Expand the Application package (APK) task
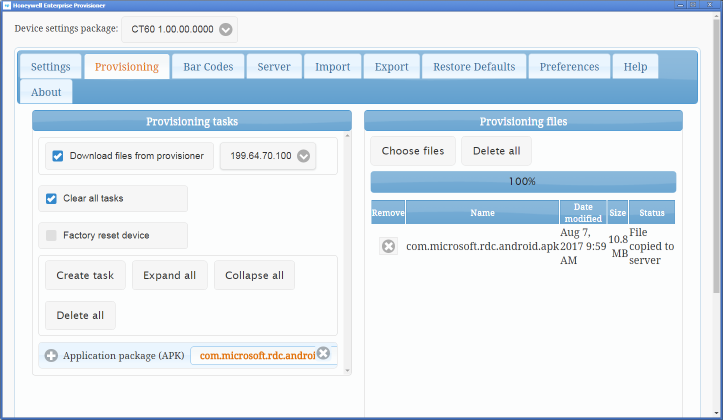Image resolution: width=723 pixels, height=420 pixels. click(51, 355)
